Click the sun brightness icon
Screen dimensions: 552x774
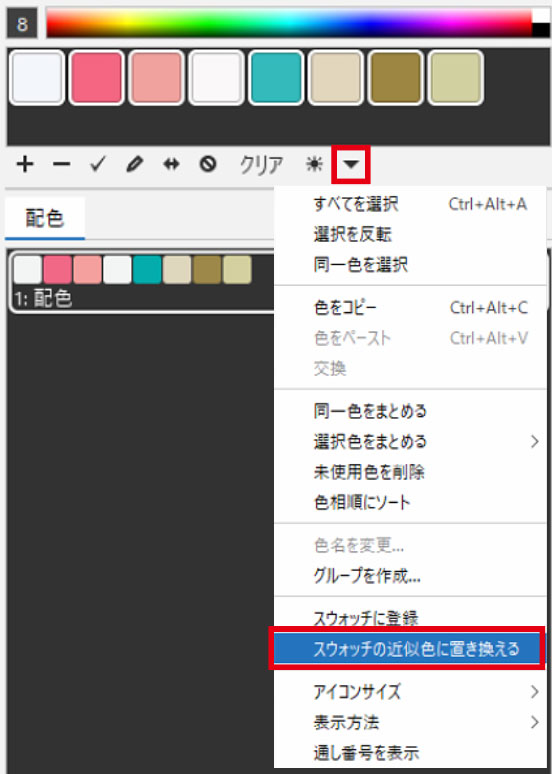[x=314, y=164]
